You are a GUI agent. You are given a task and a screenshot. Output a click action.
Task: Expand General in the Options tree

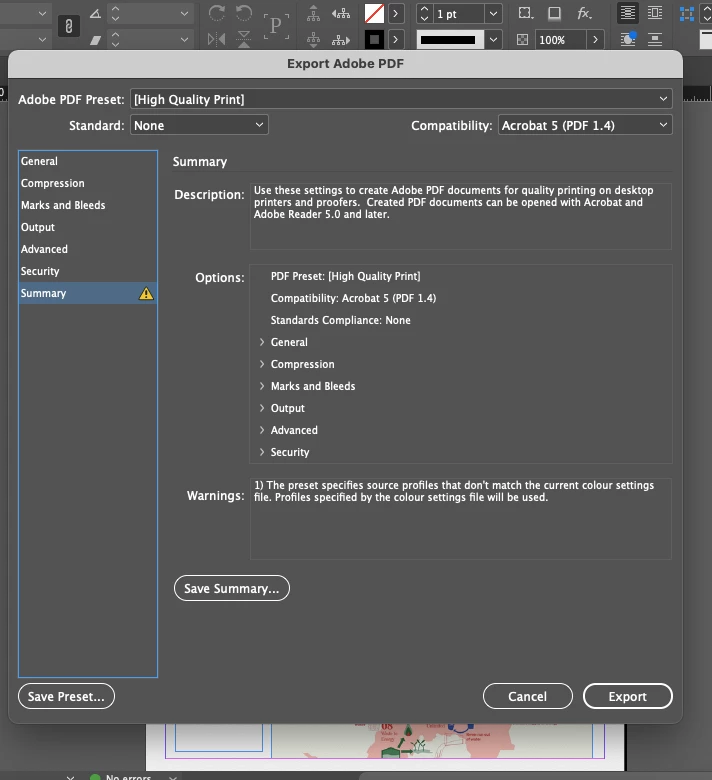point(262,342)
